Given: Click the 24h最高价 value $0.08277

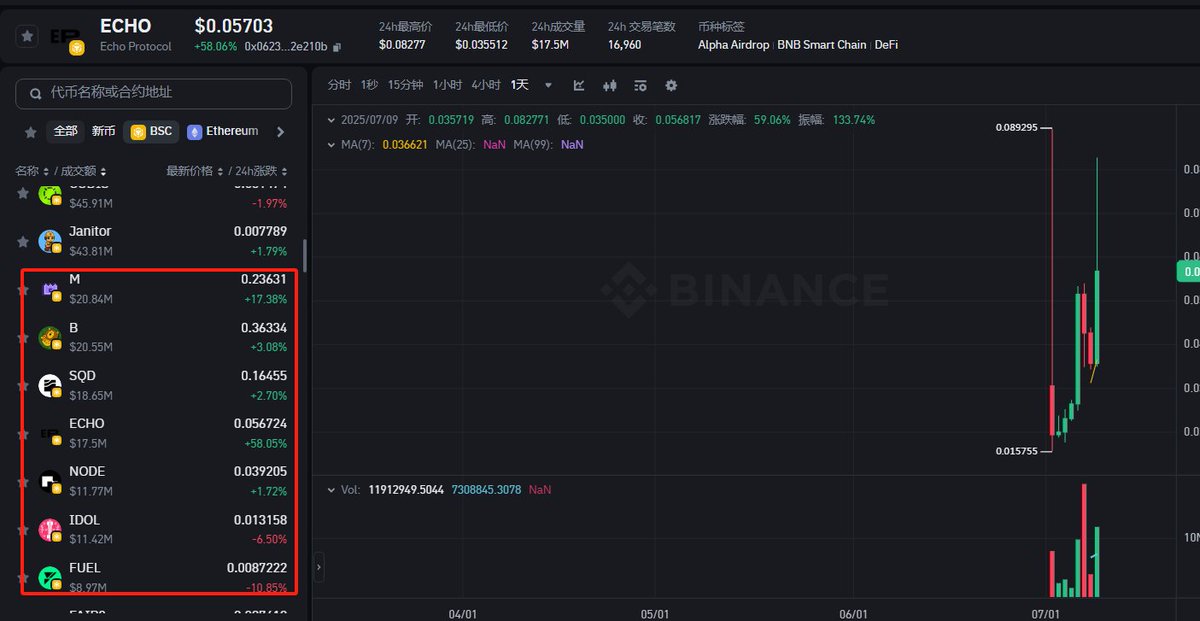Looking at the screenshot, I should (402, 45).
